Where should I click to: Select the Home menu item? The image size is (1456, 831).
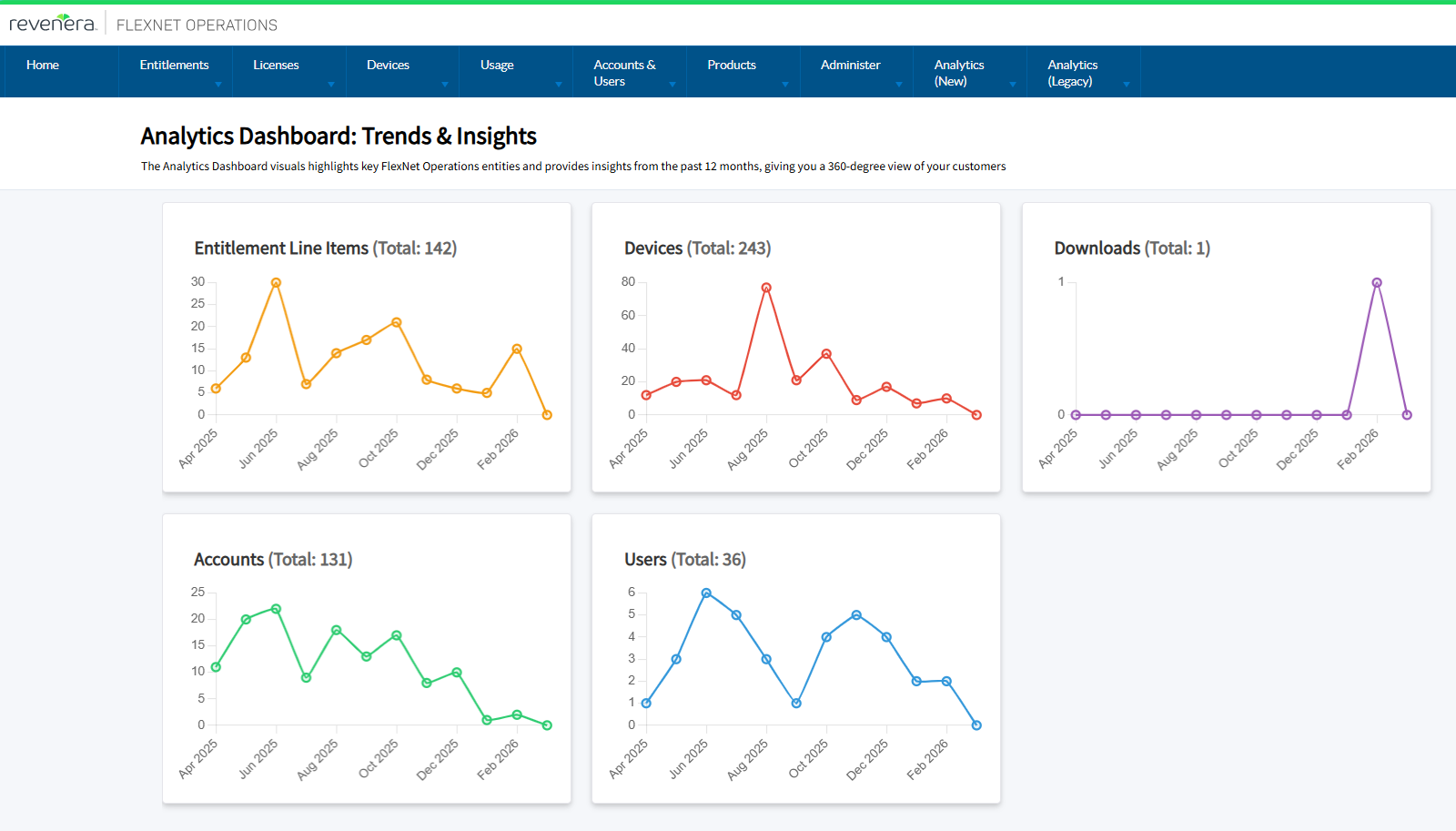tap(42, 65)
